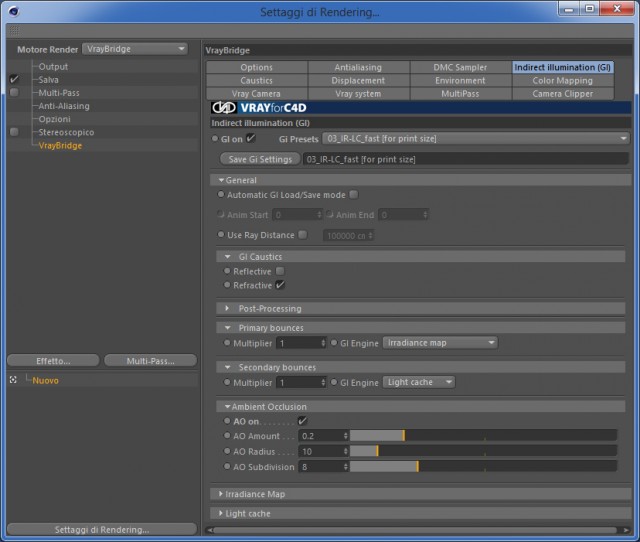Switch to the Antialiasing tab

pos(358,67)
